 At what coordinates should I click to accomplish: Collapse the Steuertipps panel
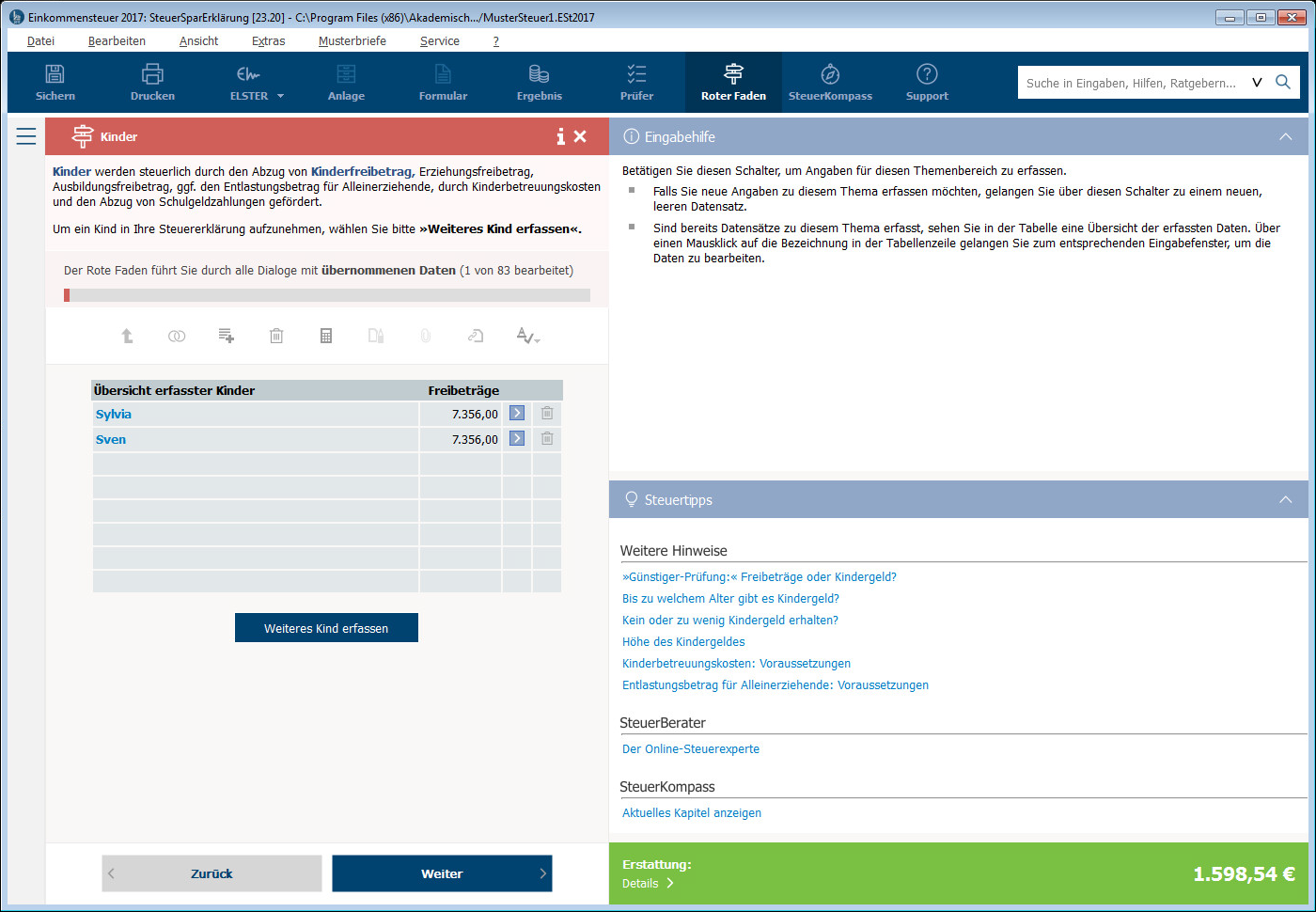tap(1286, 500)
